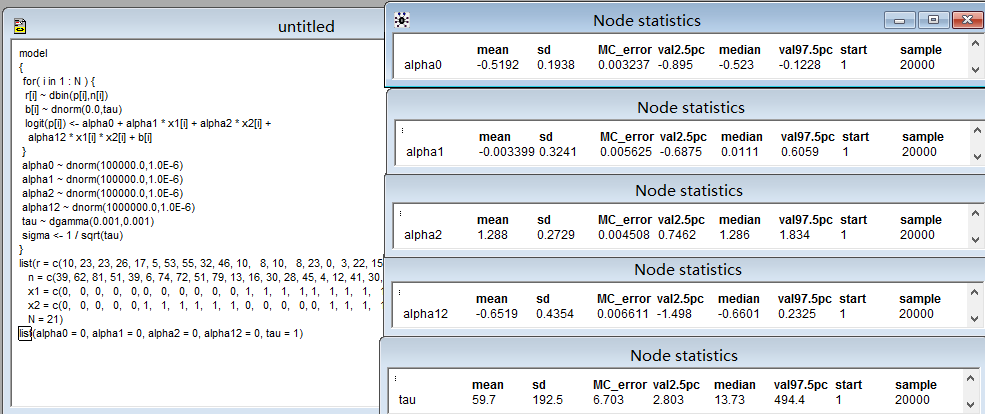Screen dimensions: 985x414
Task: Click alpha0 median value -0.523
Action: (736, 65)
